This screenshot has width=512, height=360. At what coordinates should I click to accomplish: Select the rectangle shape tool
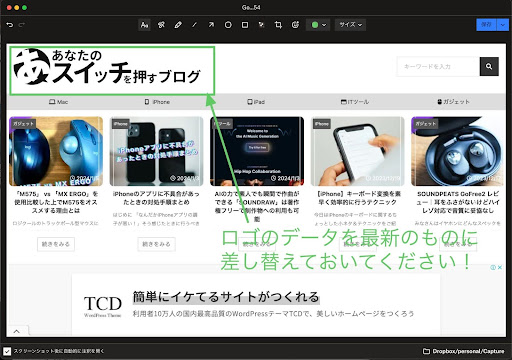coord(245,25)
